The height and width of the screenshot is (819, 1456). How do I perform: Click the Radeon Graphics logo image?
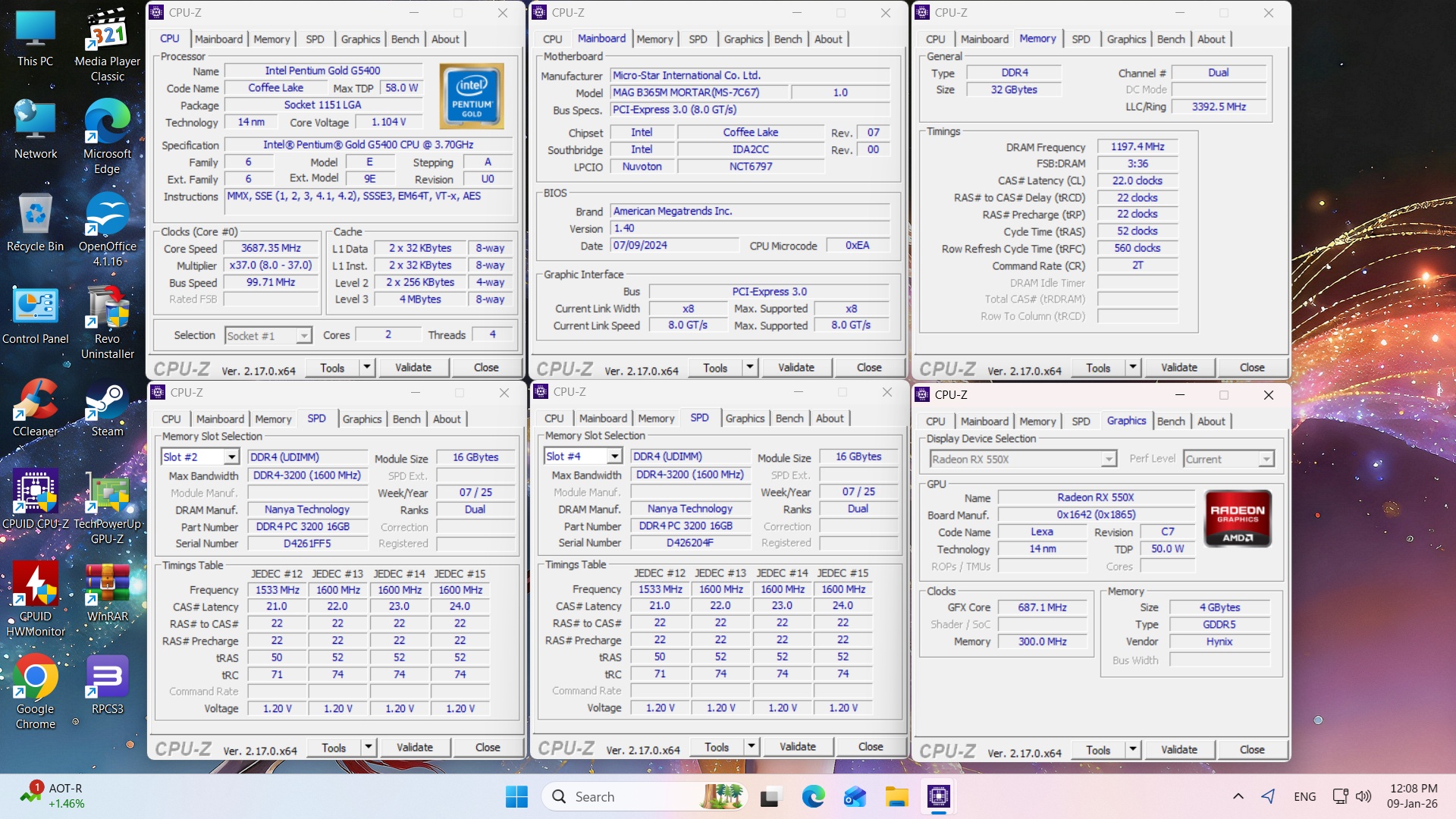(x=1238, y=519)
